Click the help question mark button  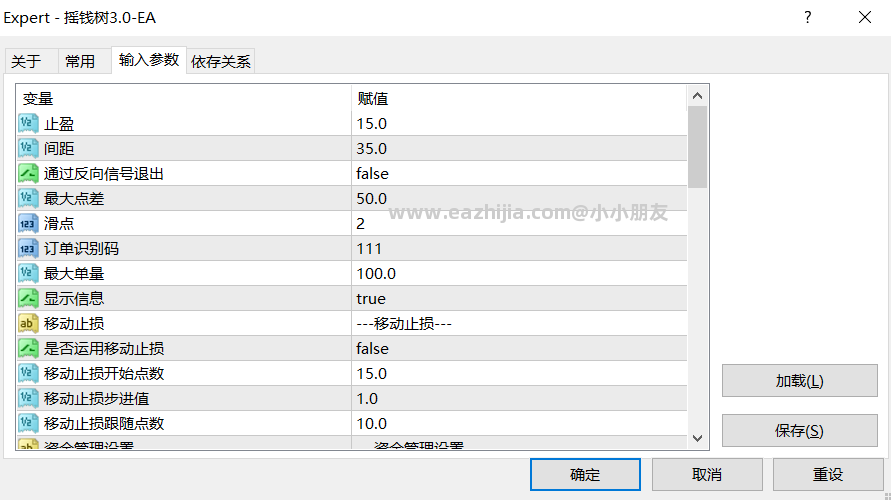tap(807, 18)
